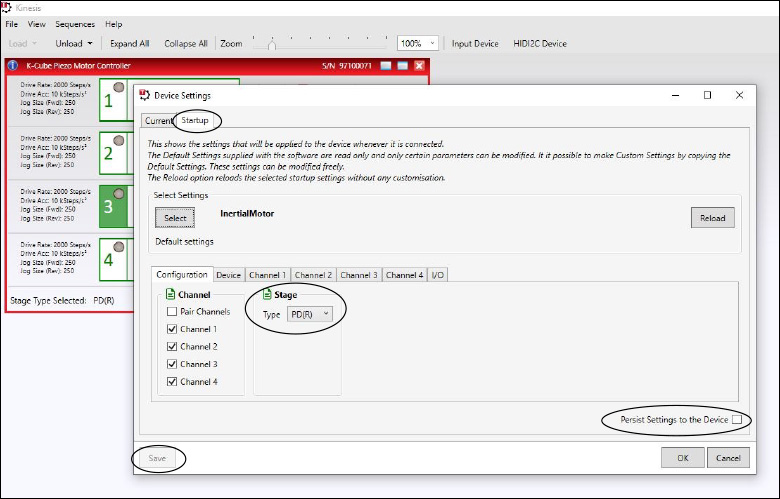The image size is (780, 499).
Task: Tick Persist Settings to the Device
Action: [x=737, y=420]
